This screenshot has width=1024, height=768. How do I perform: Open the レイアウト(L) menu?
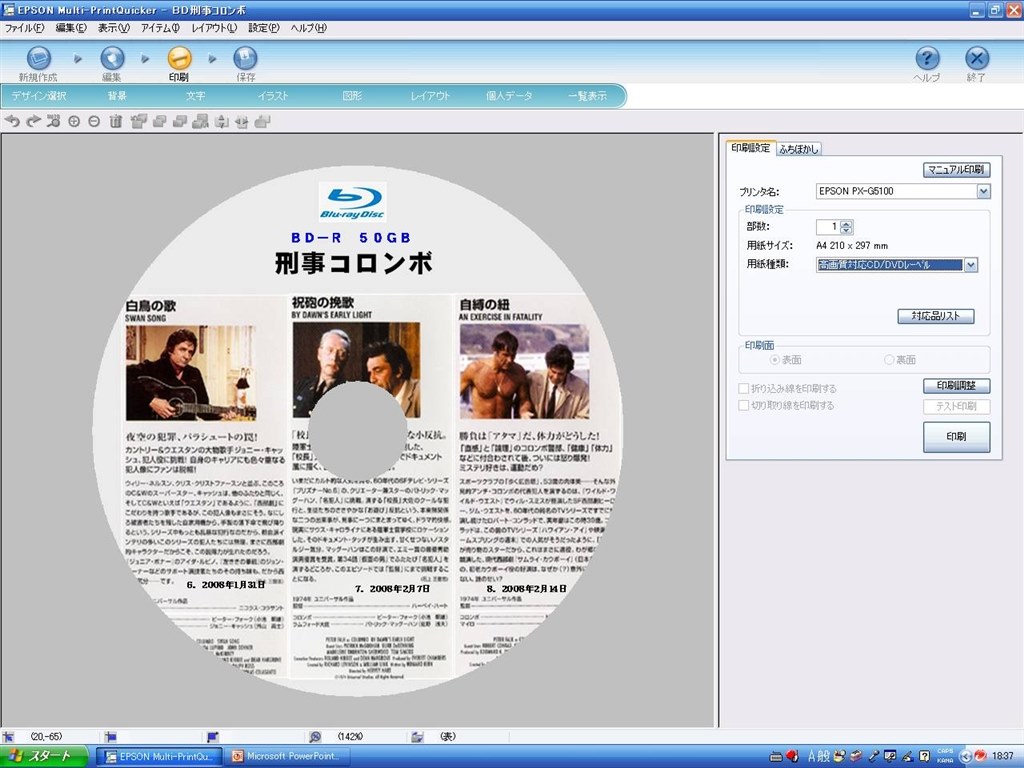[x=214, y=28]
